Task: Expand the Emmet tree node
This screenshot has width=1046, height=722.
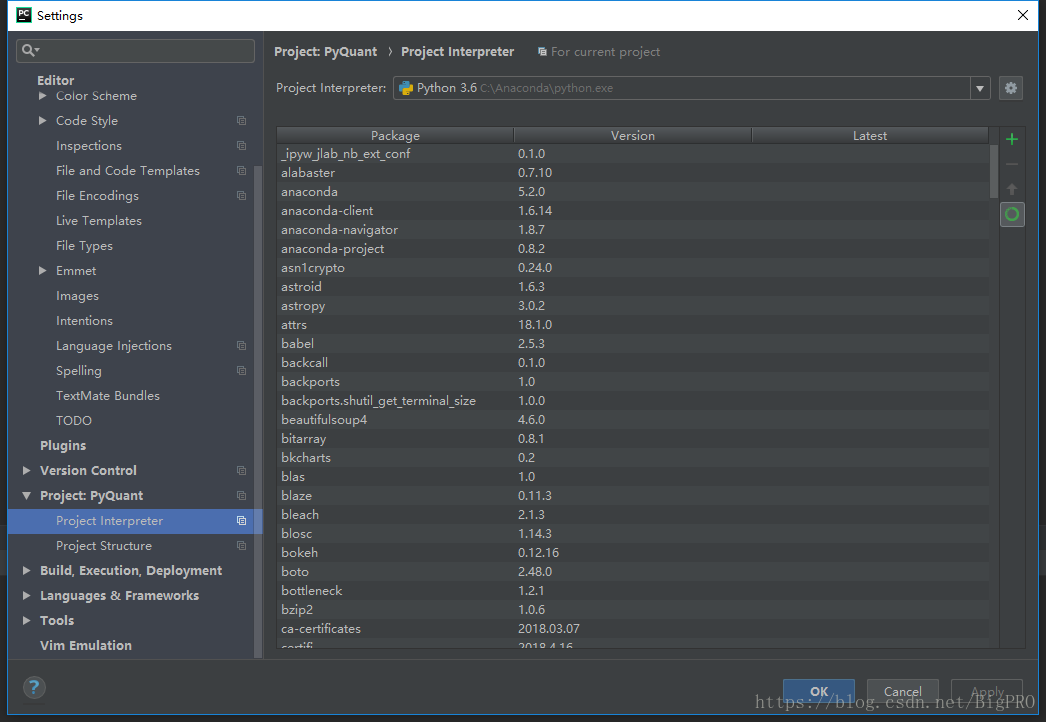Action: point(43,270)
